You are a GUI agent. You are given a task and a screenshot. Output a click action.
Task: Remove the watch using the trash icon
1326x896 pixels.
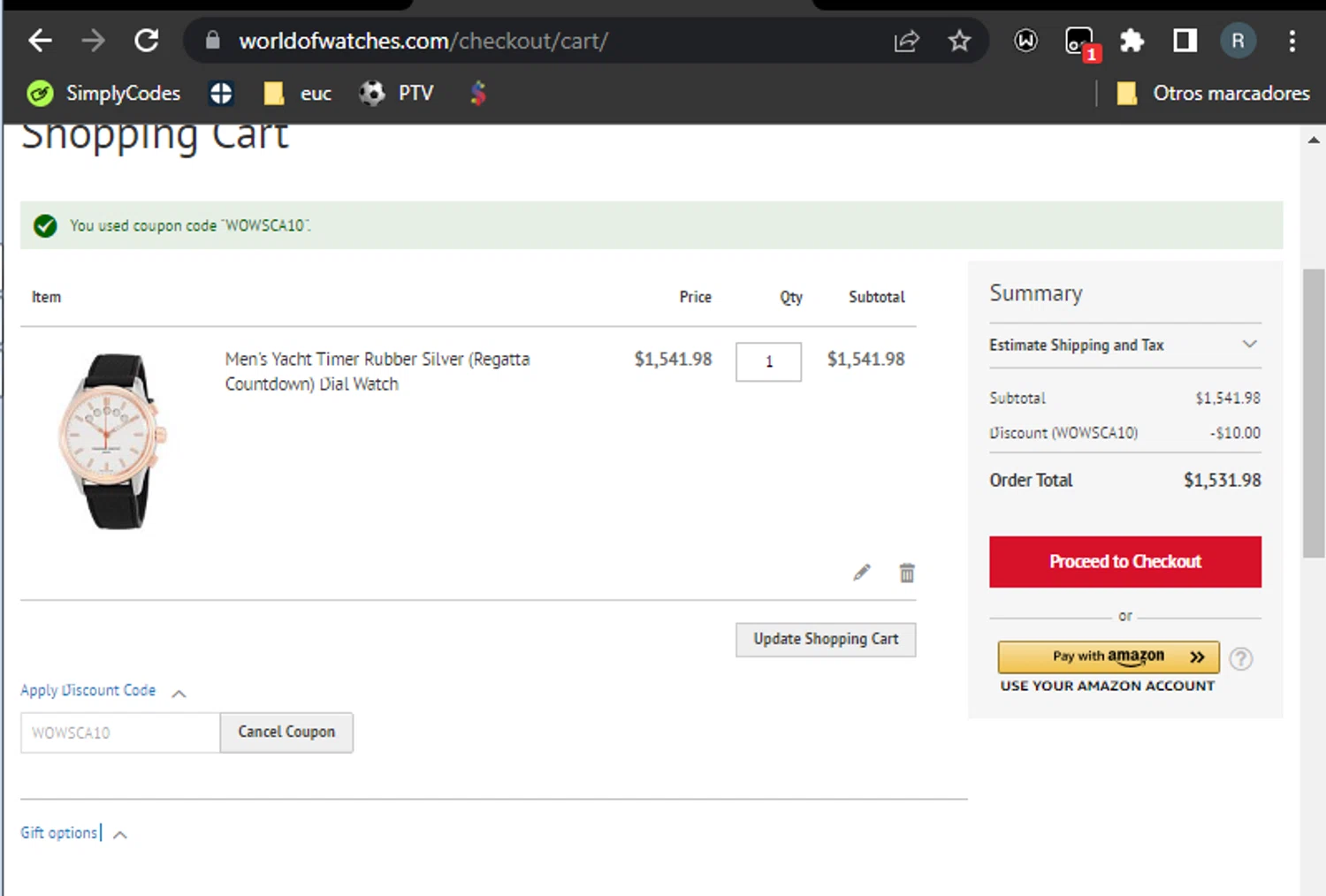[907, 573]
